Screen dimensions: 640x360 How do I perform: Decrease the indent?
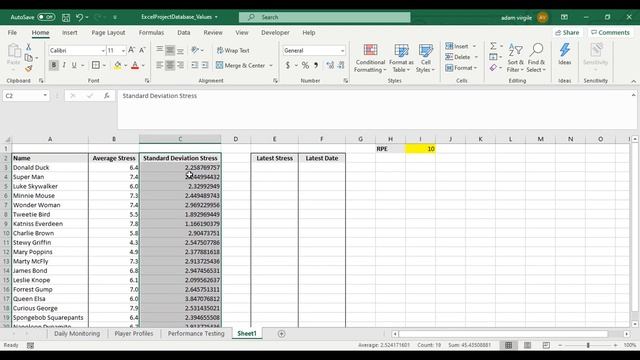point(195,65)
